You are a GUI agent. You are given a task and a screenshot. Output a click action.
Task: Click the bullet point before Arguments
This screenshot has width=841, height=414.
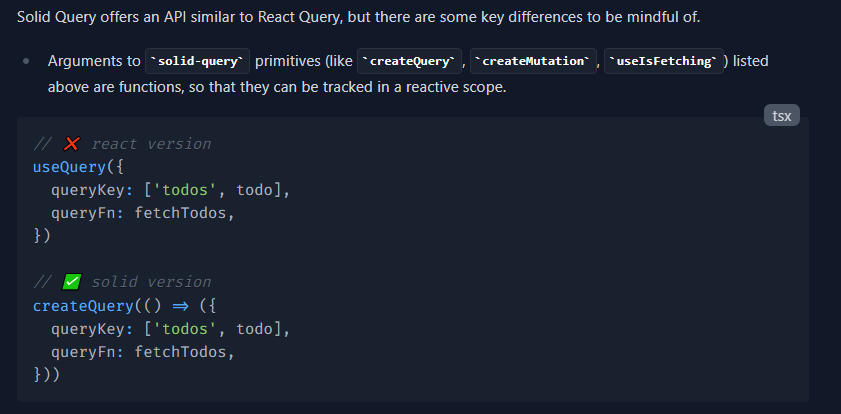pos(27,62)
